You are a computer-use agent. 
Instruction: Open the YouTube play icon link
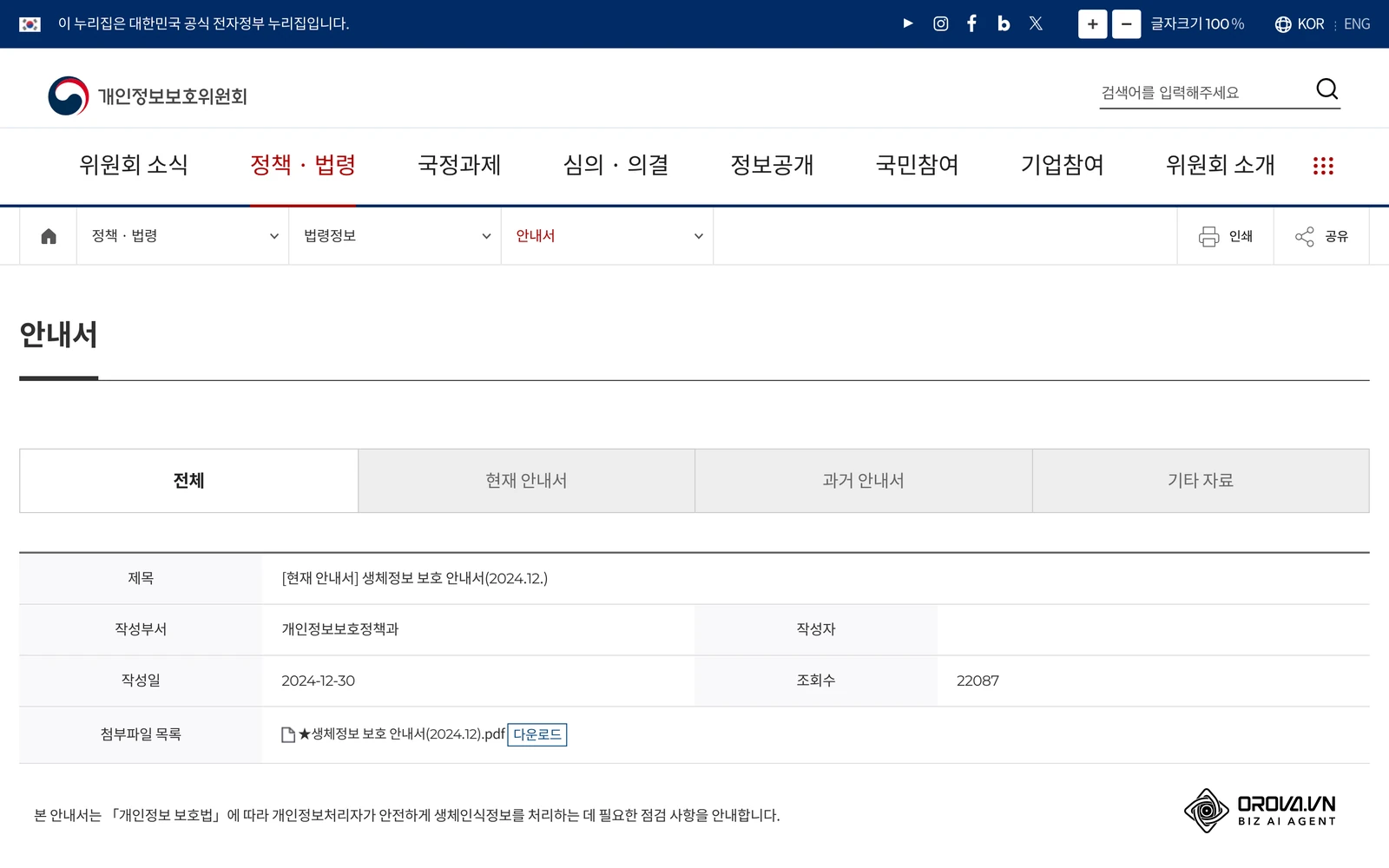[x=908, y=23]
